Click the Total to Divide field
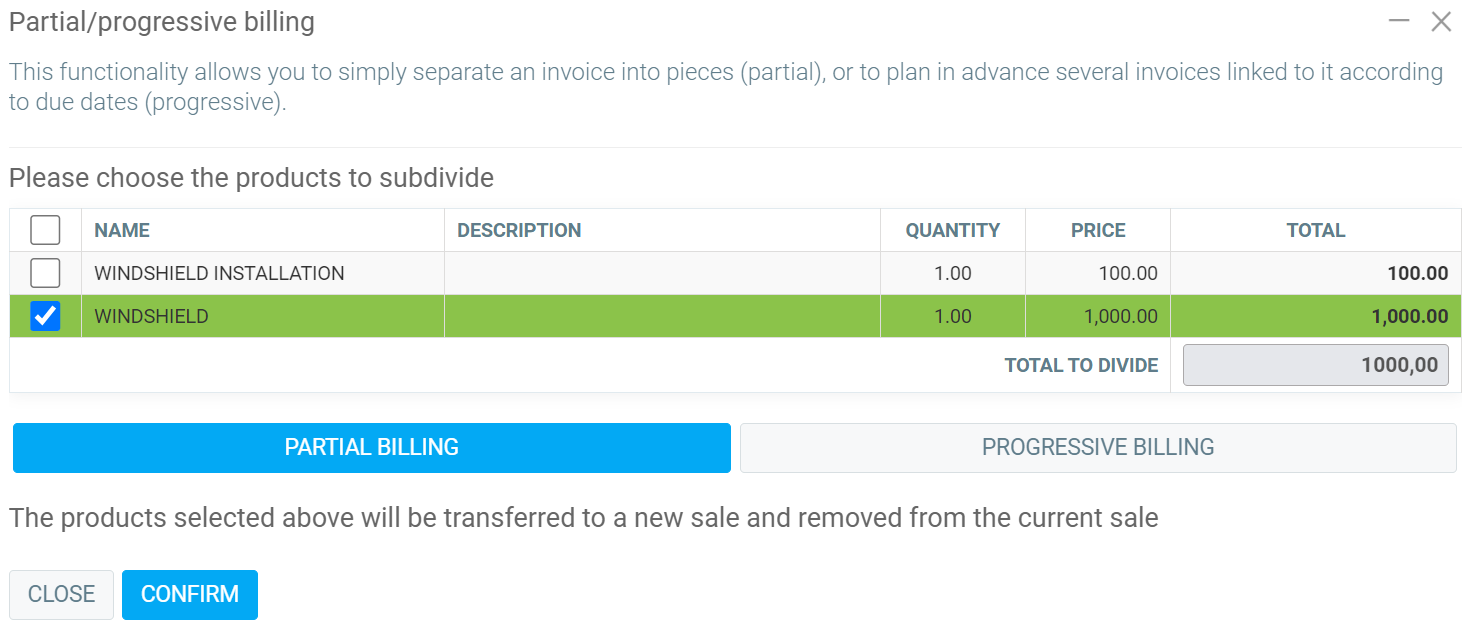The height and width of the screenshot is (625, 1467). coord(1315,365)
